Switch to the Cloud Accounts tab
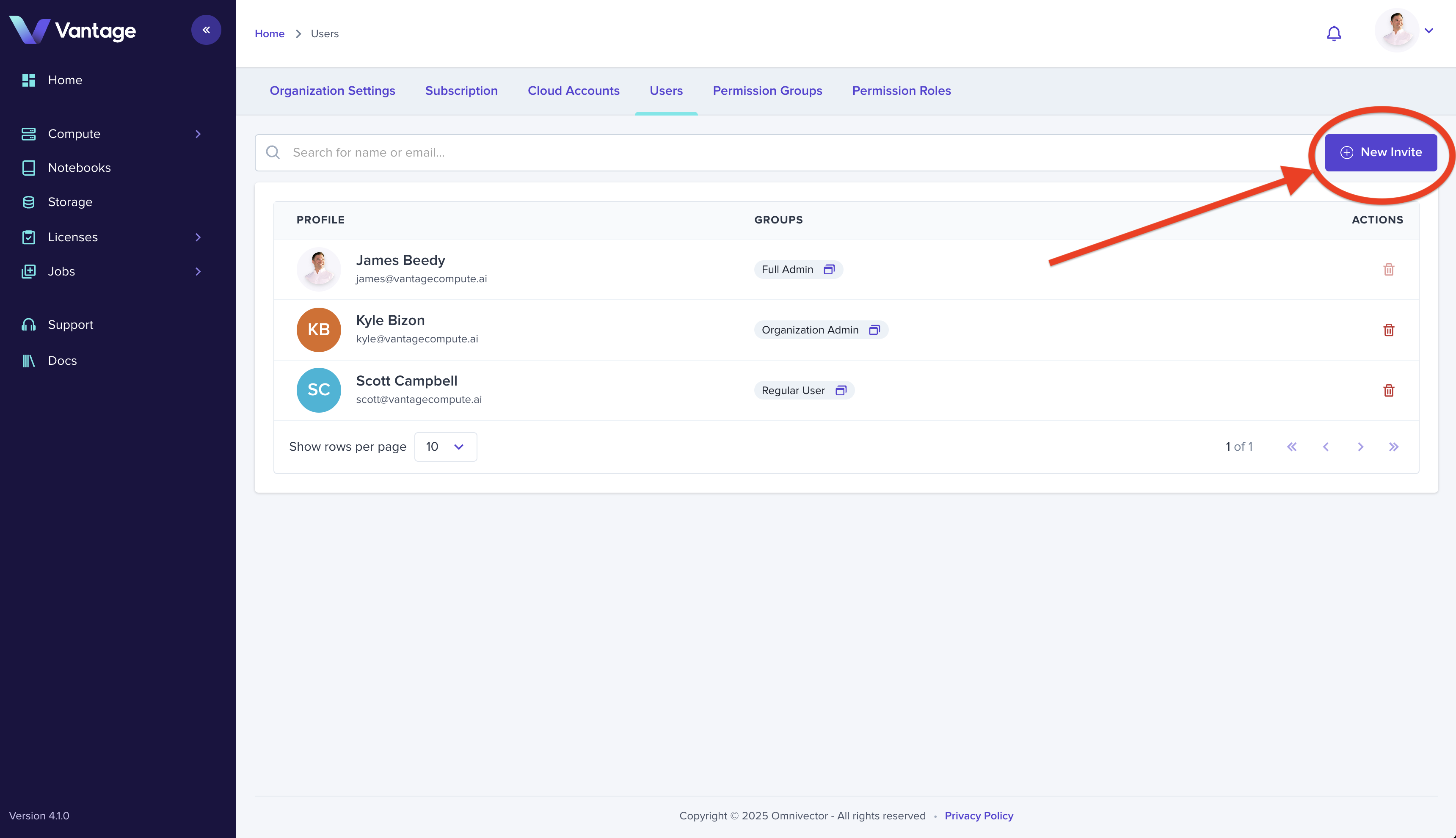The height and width of the screenshot is (838, 1456). [573, 91]
